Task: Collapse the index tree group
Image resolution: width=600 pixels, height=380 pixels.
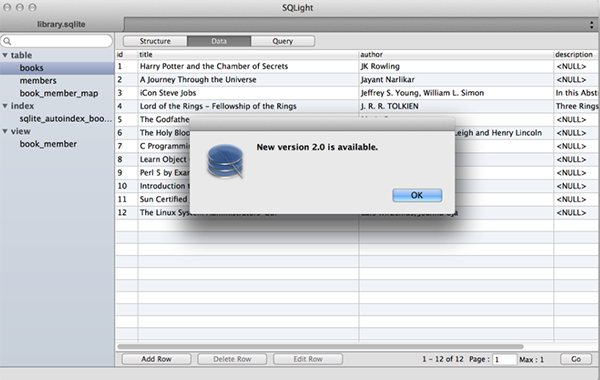Action: click(x=5, y=106)
